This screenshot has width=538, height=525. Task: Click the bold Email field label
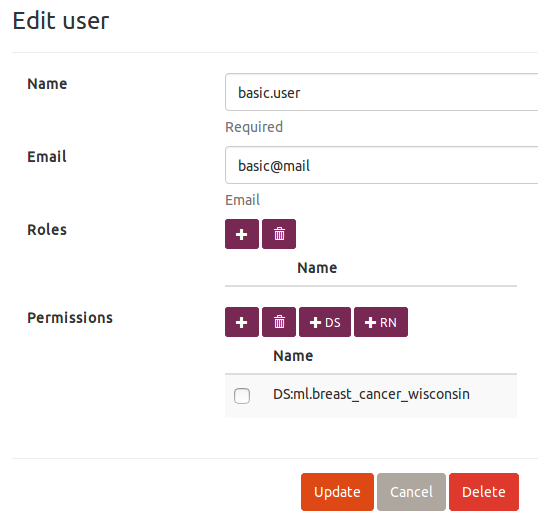point(47,157)
